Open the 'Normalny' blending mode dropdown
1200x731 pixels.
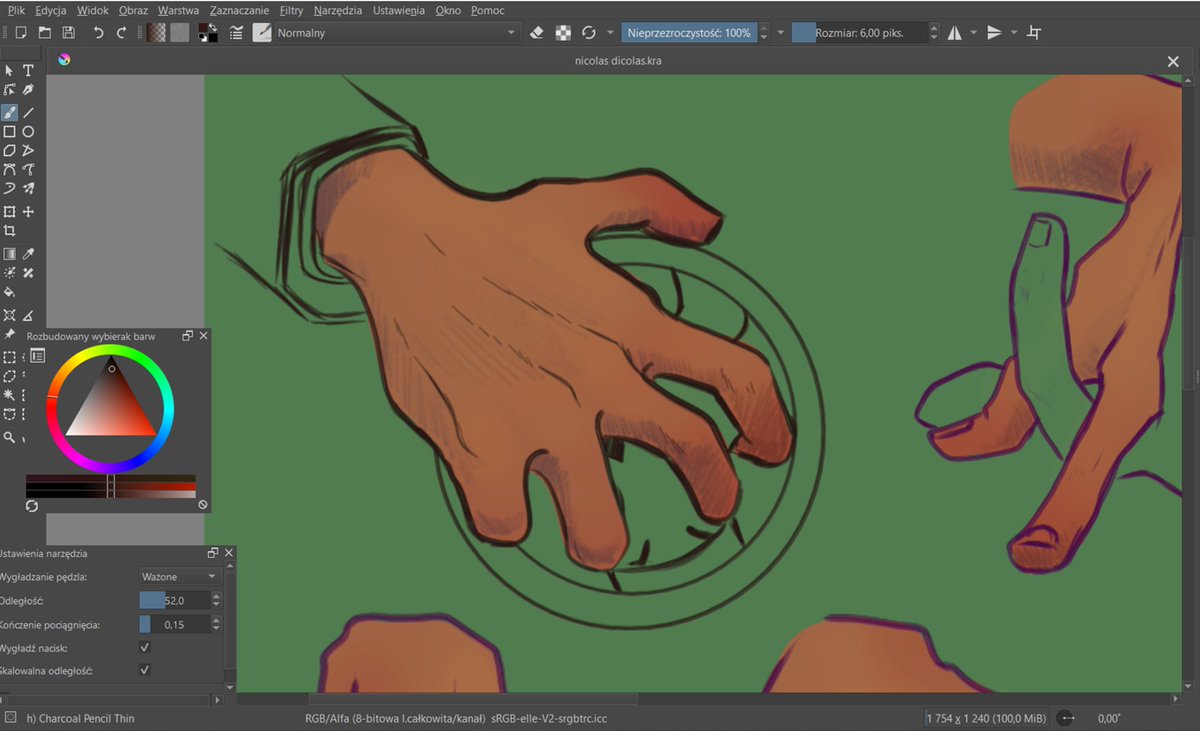(398, 33)
